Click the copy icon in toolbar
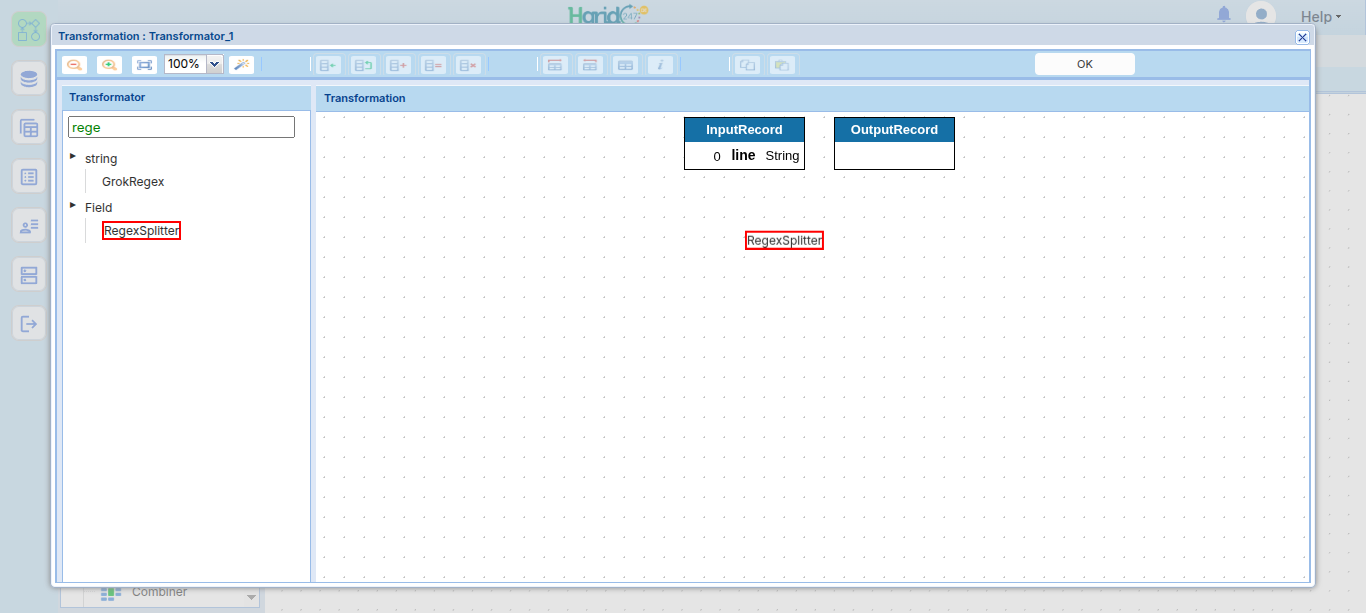Screen dimensions: 1366x613 (x=747, y=64)
